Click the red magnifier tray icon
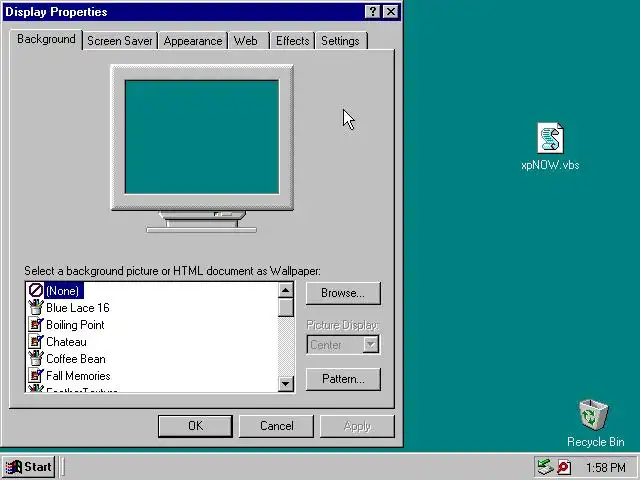 point(564,467)
